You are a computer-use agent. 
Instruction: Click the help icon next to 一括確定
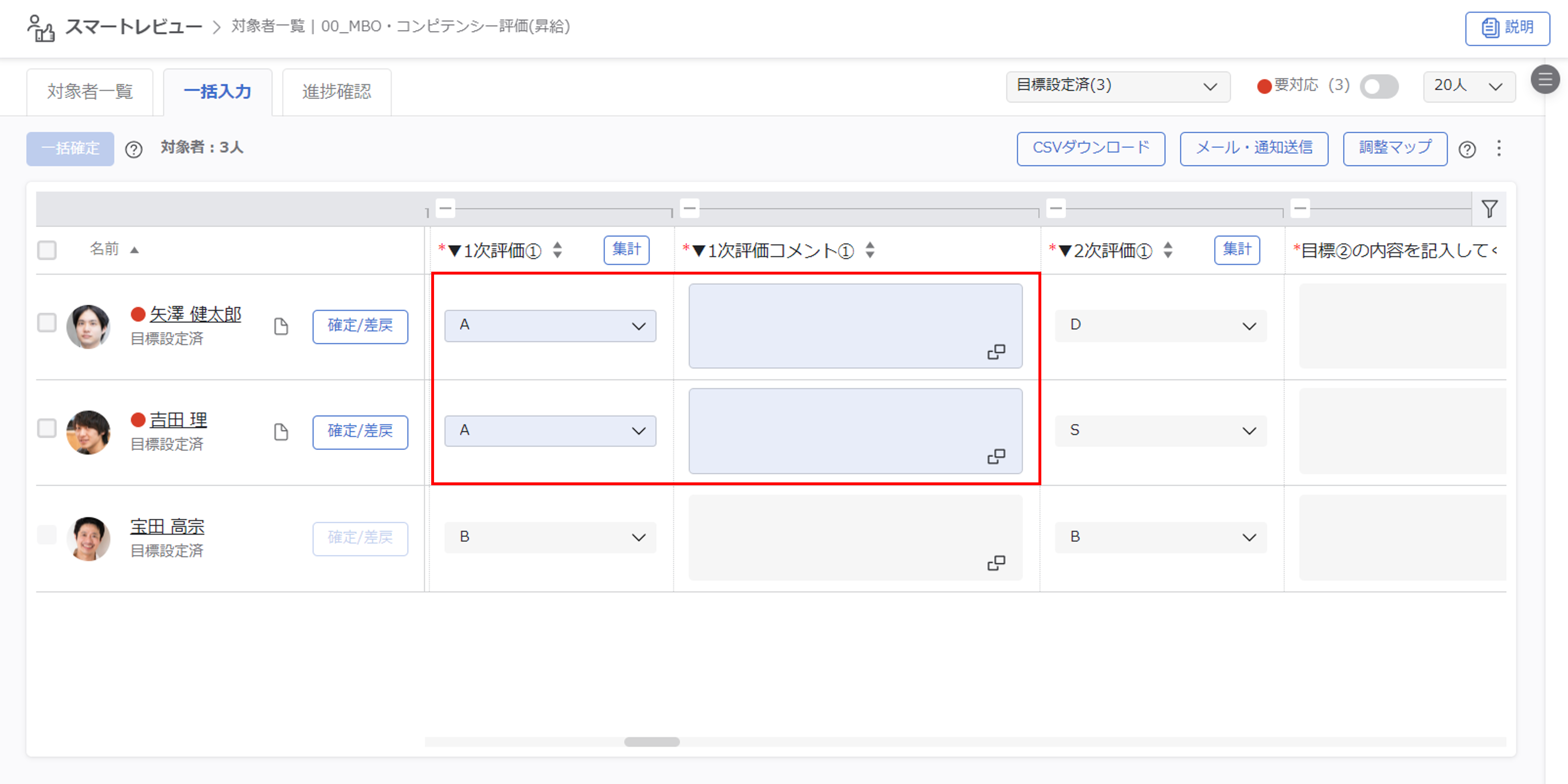tap(133, 149)
